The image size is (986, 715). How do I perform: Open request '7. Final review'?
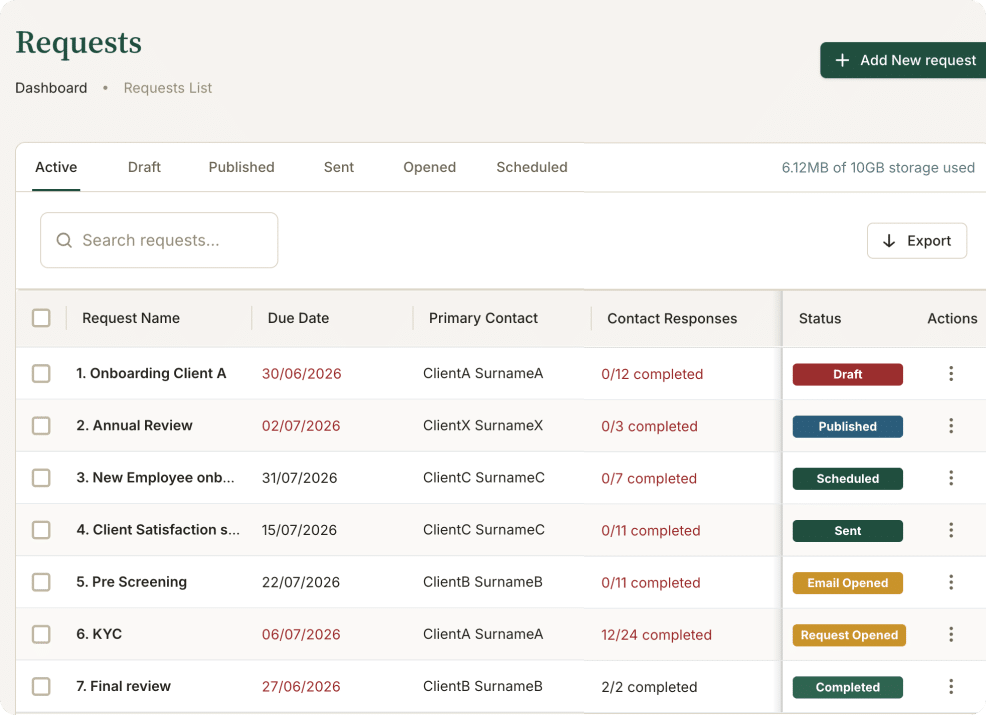[x=123, y=687]
